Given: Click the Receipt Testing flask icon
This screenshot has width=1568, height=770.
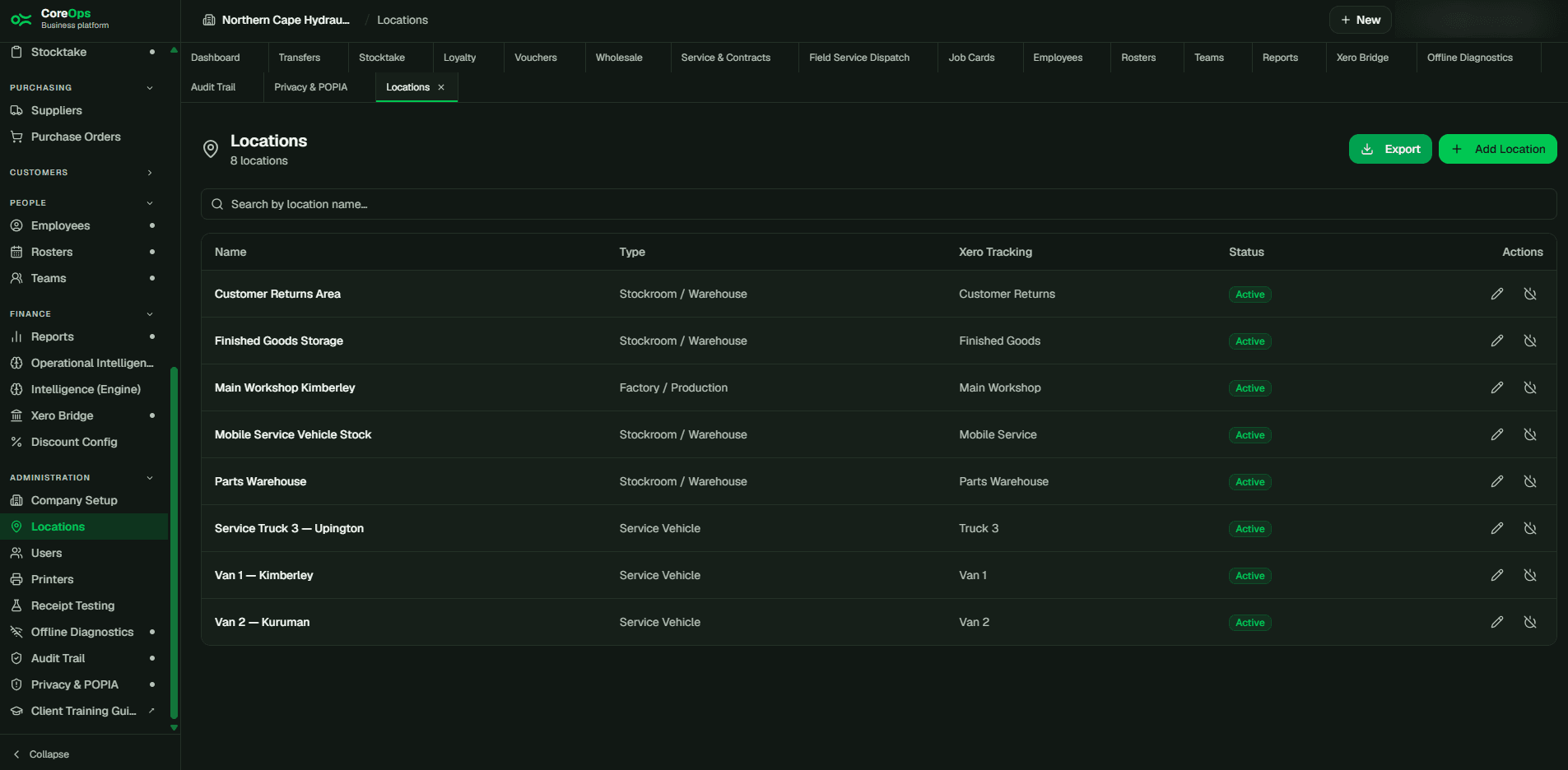Looking at the screenshot, I should click(x=16, y=605).
